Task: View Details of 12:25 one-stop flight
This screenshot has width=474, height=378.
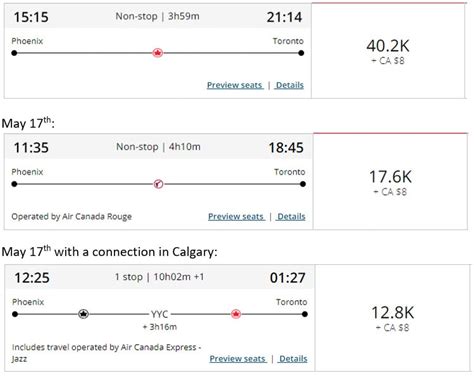Action: [x=293, y=359]
